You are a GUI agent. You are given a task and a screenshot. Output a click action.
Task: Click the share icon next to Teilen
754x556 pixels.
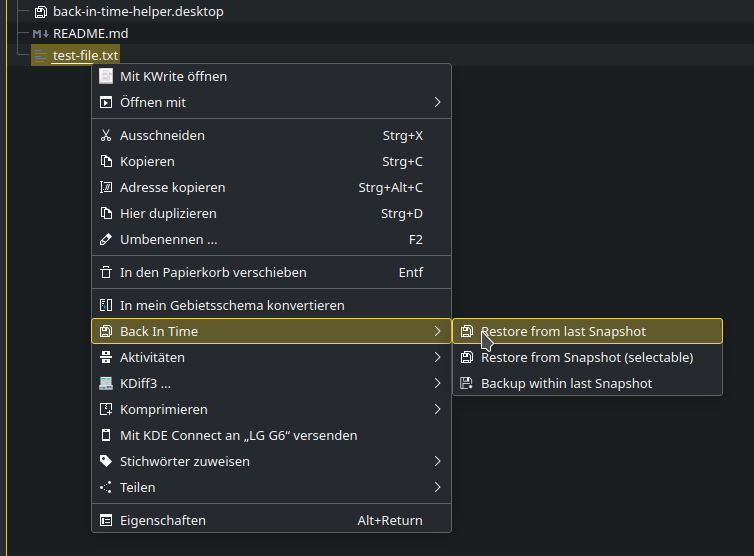106,487
